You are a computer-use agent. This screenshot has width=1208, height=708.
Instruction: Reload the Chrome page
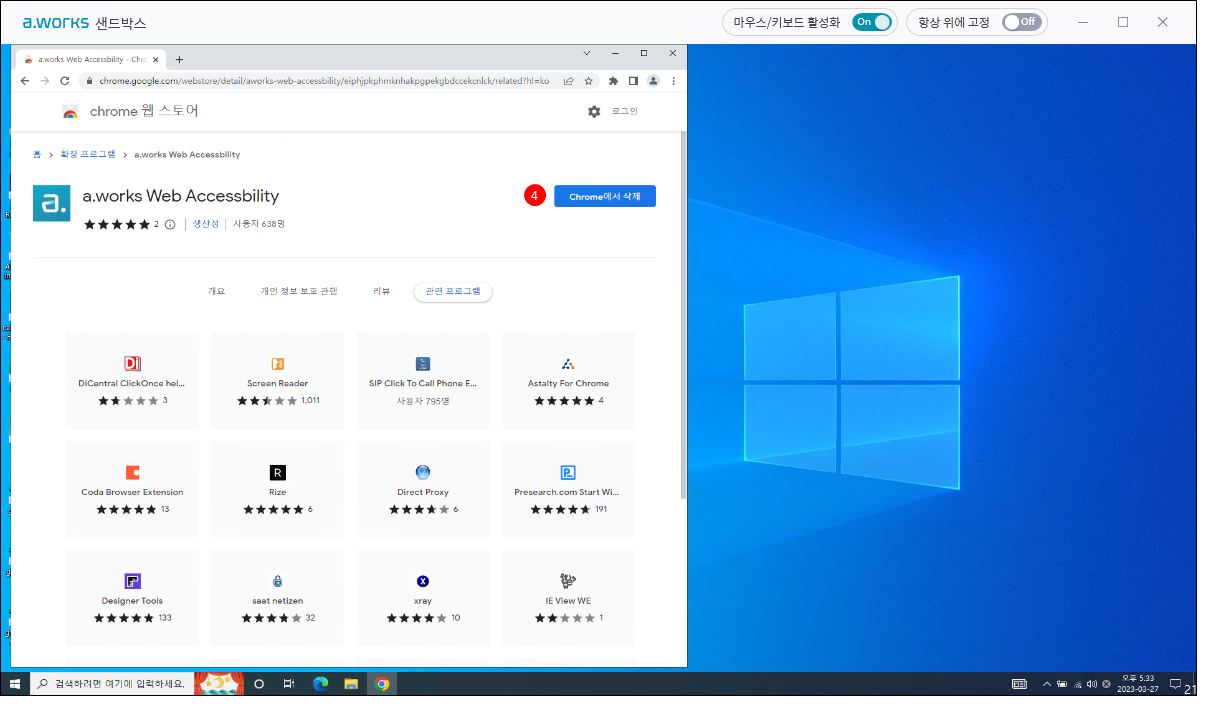(65, 81)
